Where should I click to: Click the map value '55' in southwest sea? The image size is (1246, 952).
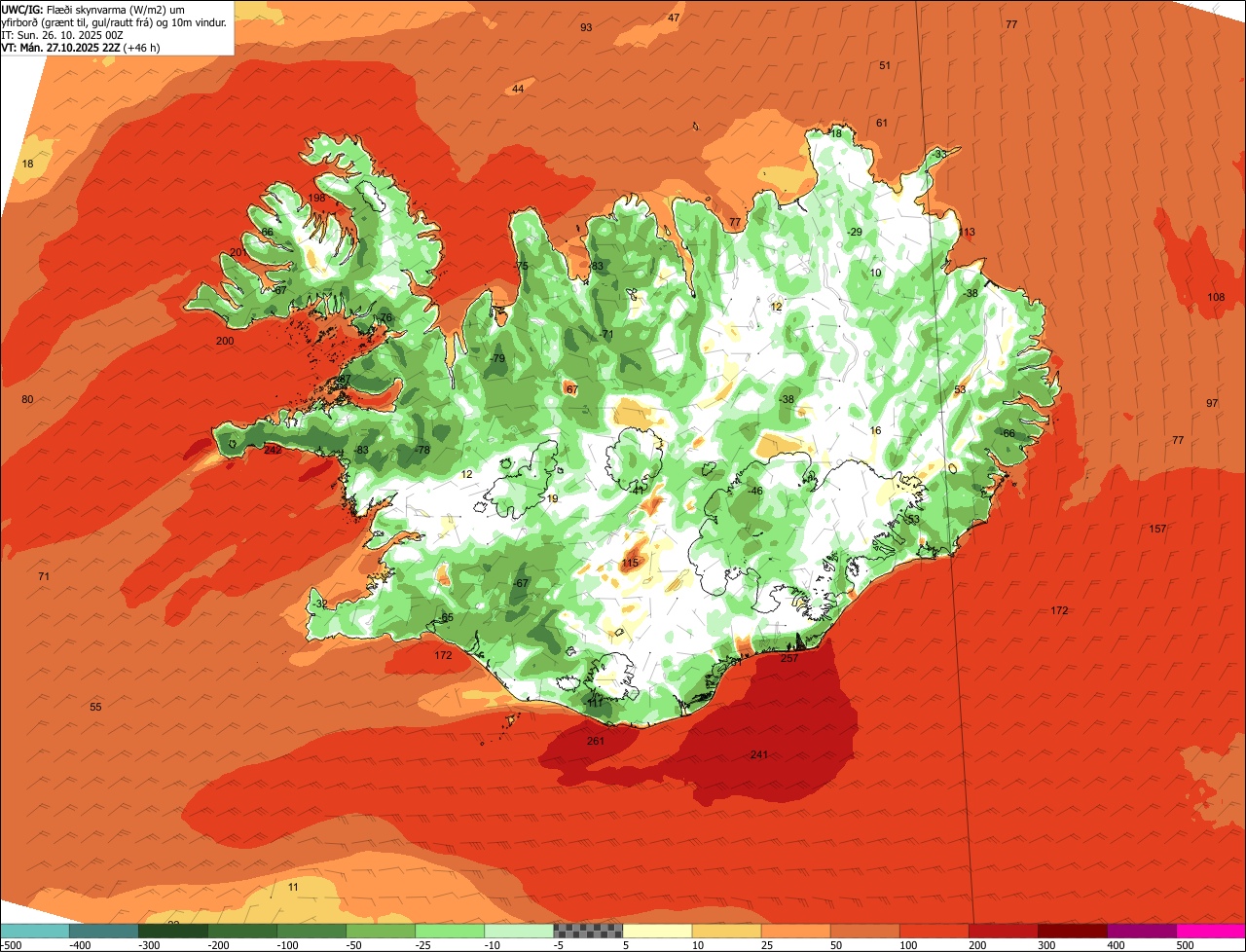(x=95, y=707)
